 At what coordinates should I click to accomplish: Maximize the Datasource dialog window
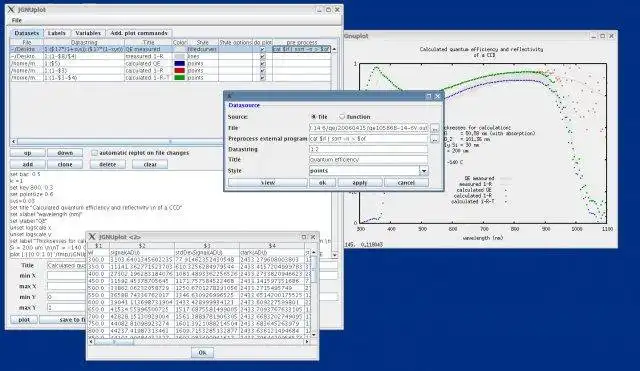(x=429, y=96)
